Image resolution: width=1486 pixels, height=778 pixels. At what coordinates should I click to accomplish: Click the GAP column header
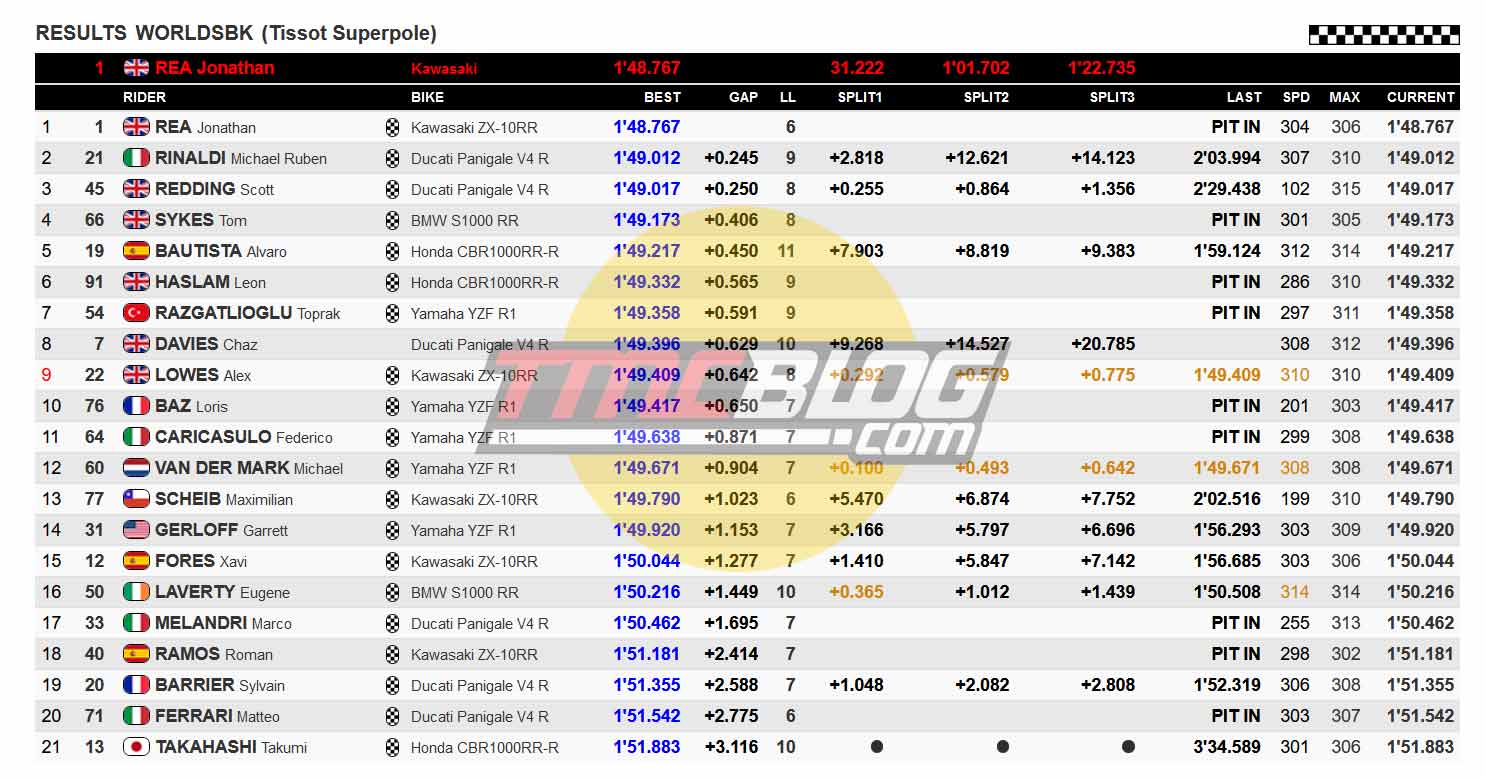pyautogui.click(x=743, y=97)
